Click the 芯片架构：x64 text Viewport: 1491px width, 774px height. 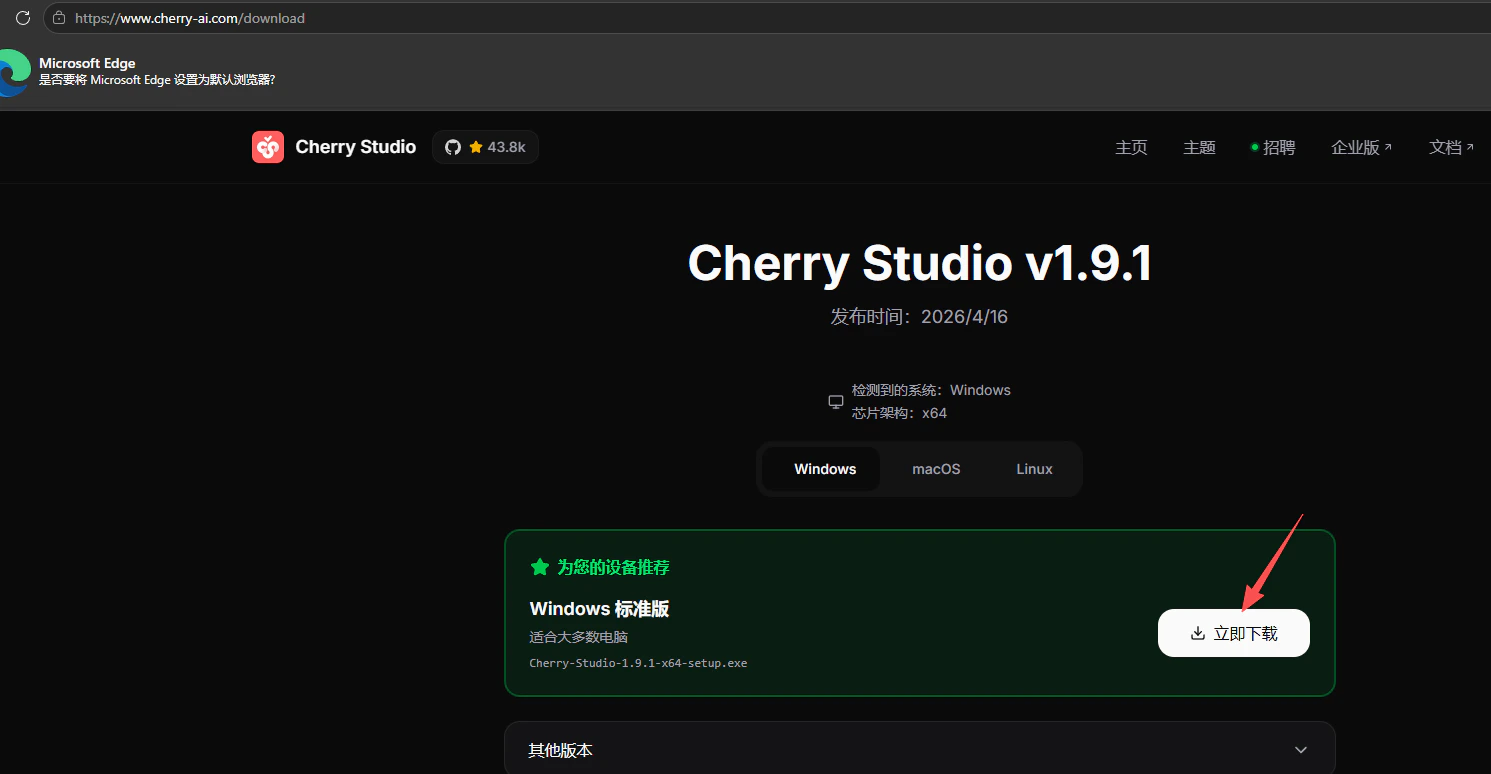pos(899,413)
